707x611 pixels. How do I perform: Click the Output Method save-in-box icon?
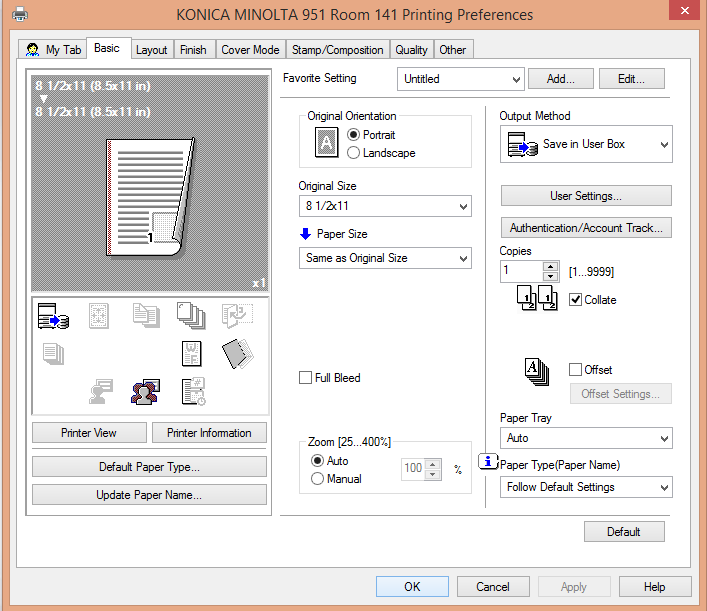click(x=523, y=144)
